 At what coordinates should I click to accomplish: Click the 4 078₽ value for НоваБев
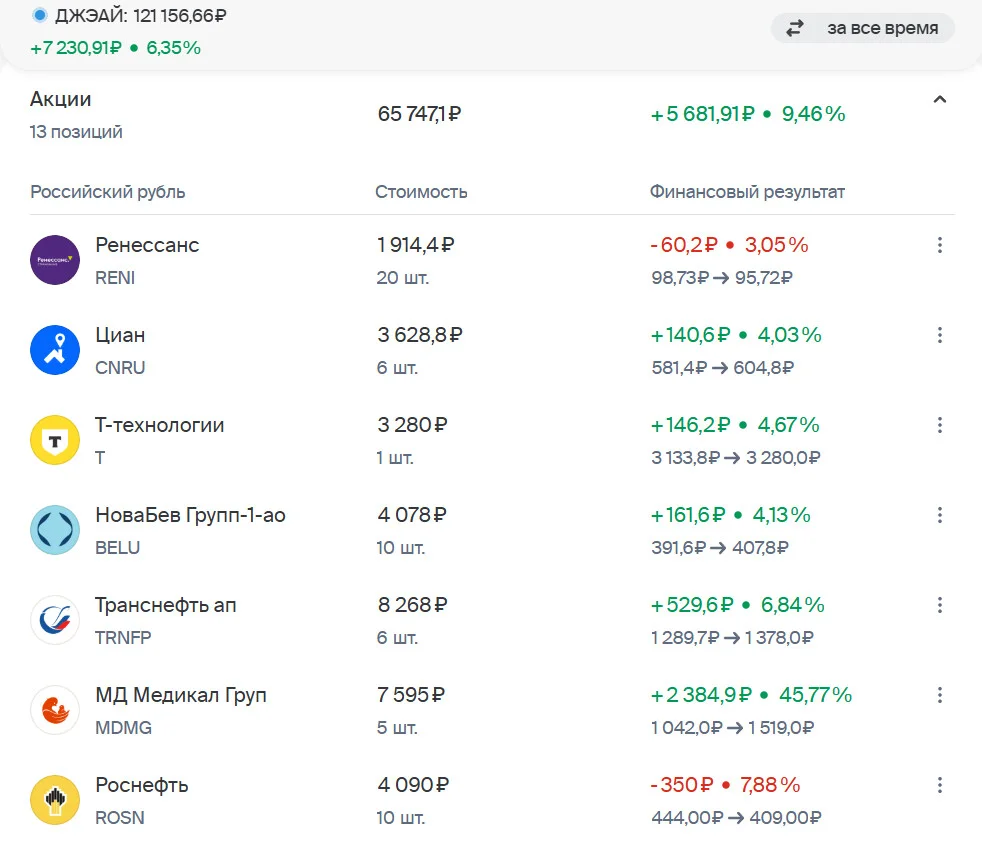pyautogui.click(x=411, y=515)
